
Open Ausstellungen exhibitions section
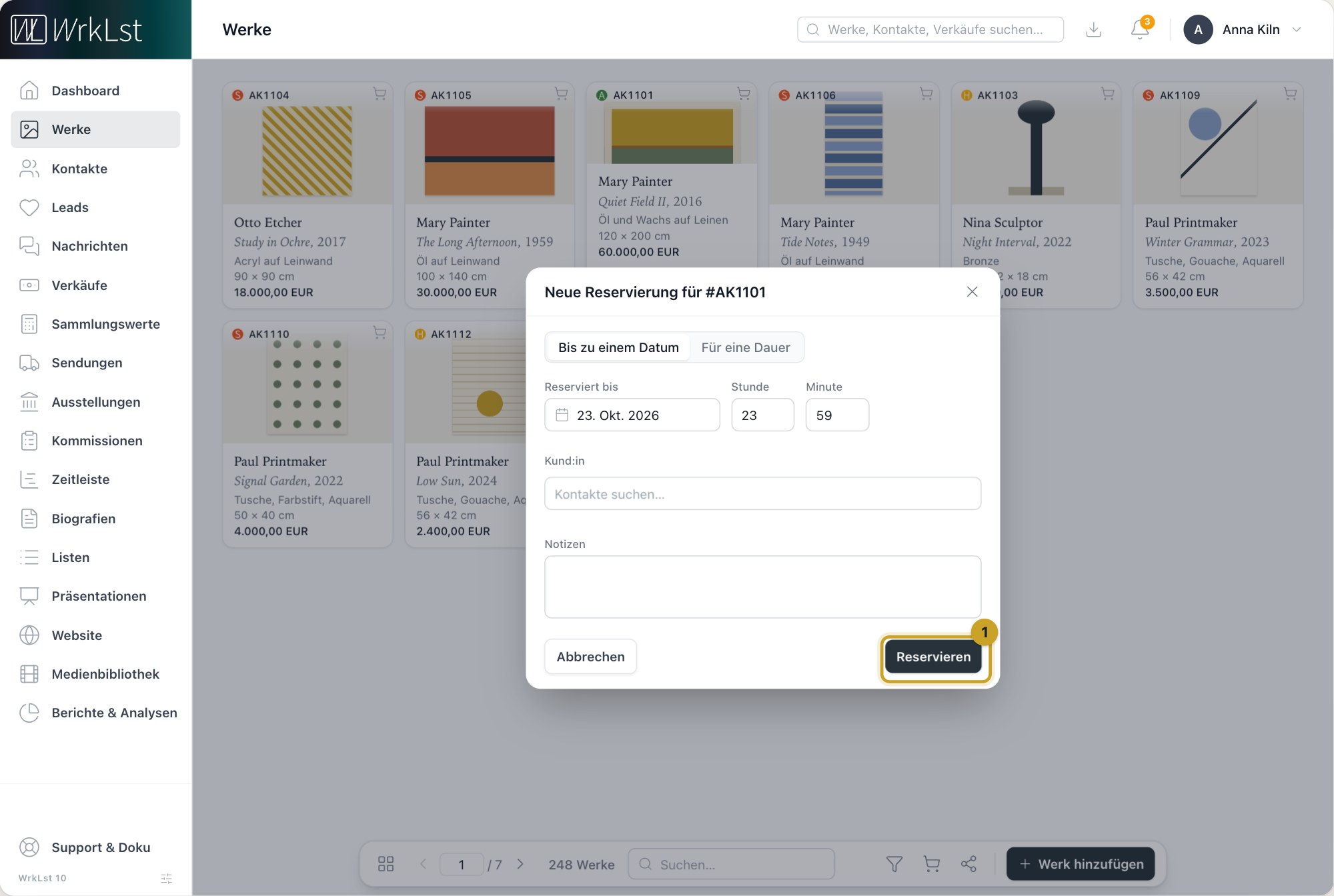95,402
